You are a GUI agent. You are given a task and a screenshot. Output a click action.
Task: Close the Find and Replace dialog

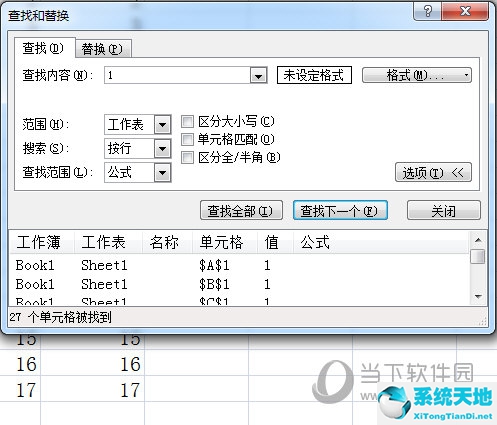[465, 12]
